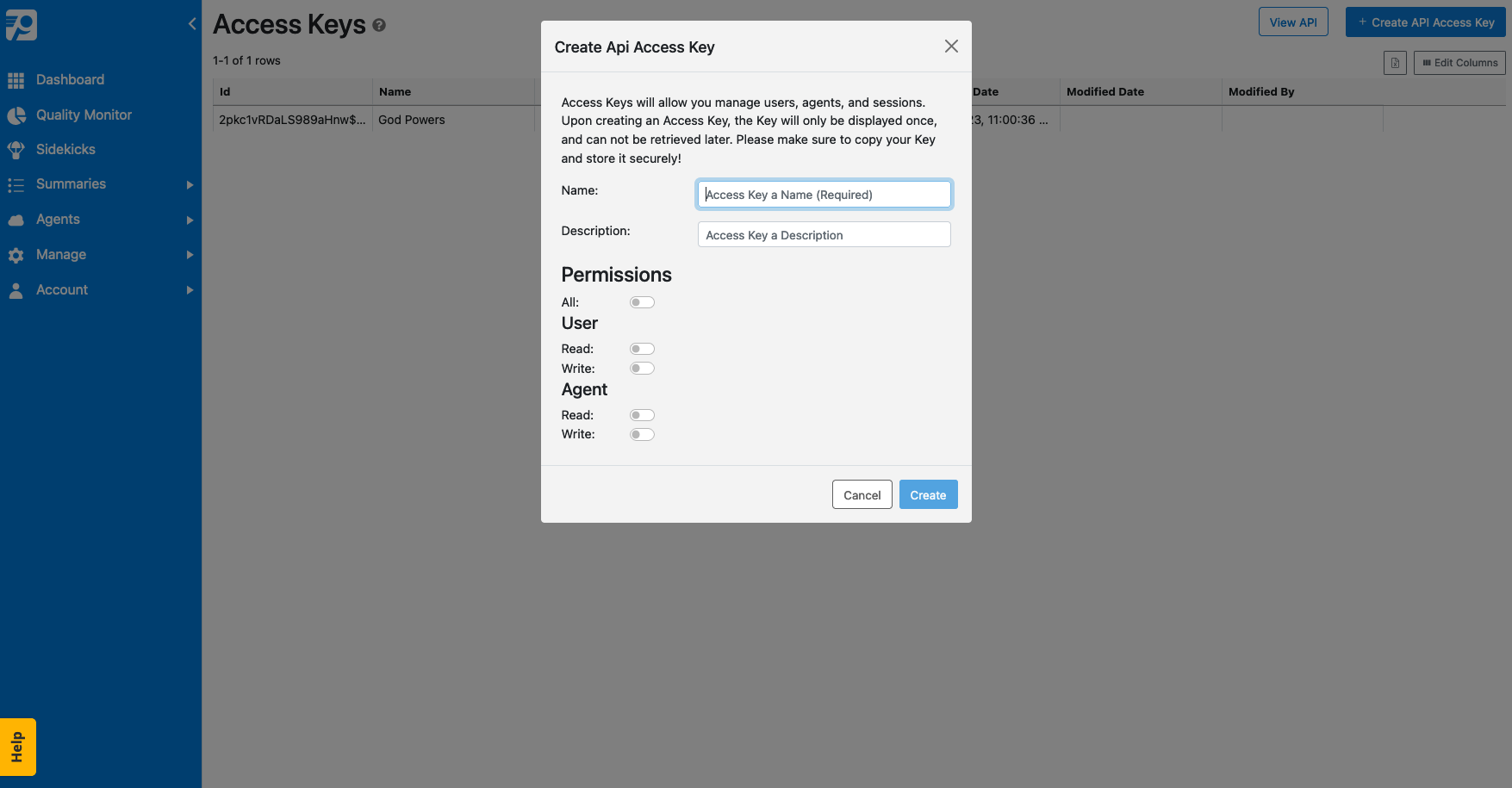This screenshot has width=1512, height=788.
Task: Open Manage via the gear icon
Action: [x=17, y=254]
